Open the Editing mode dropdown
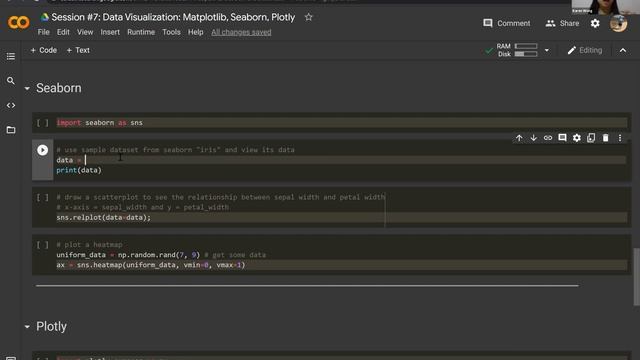This screenshot has width=640, height=360. [x=584, y=50]
